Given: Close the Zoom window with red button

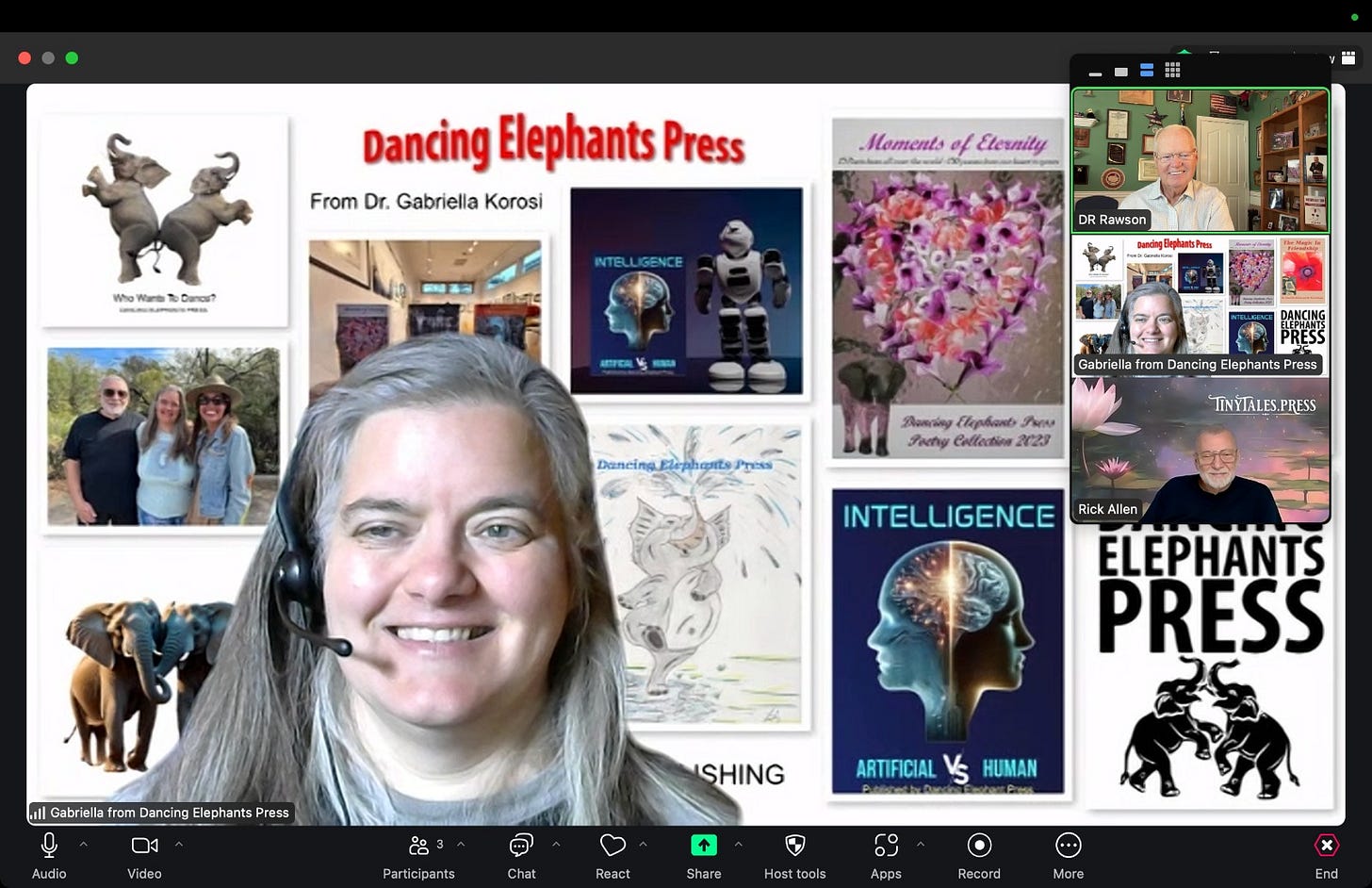Looking at the screenshot, I should click(x=24, y=58).
